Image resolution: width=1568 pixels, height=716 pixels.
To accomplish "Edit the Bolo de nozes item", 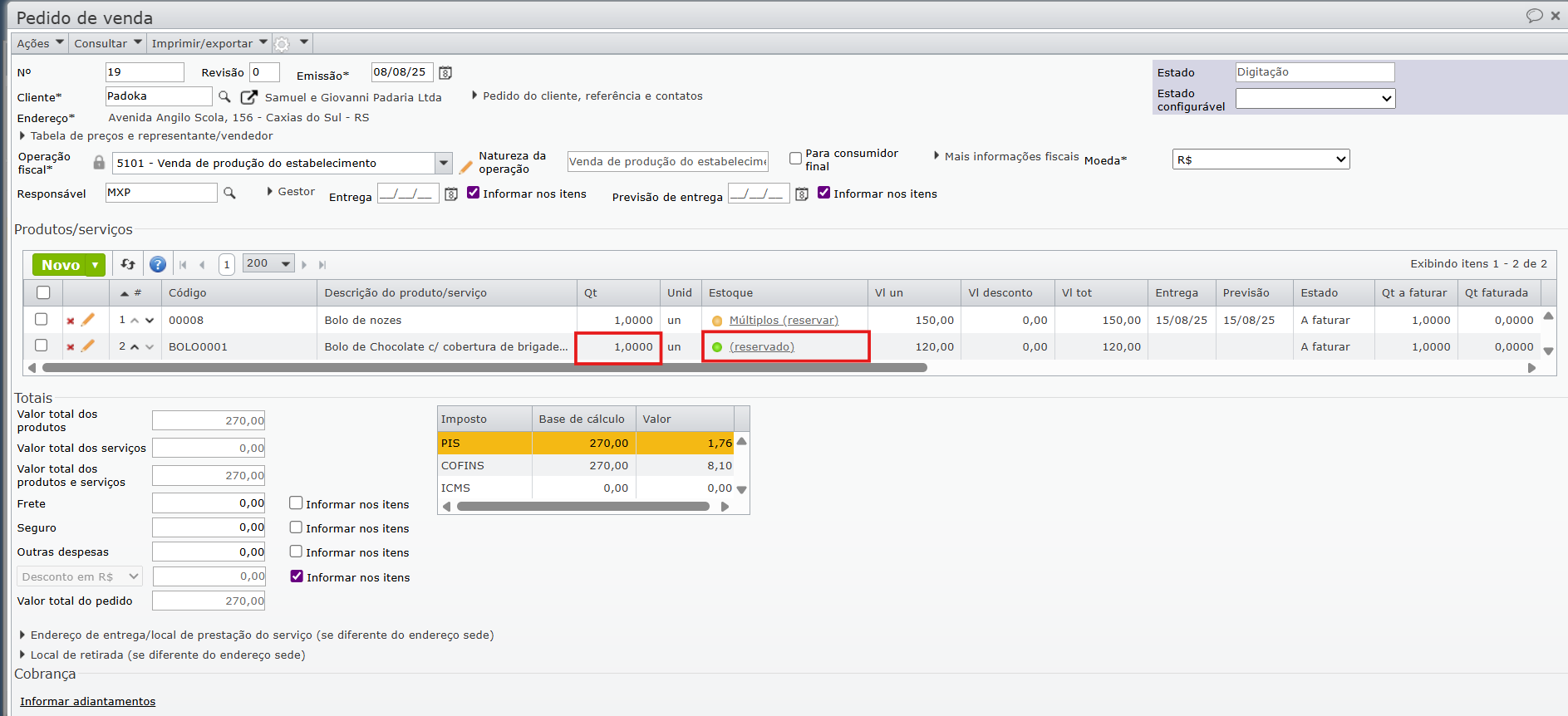I will coord(88,320).
